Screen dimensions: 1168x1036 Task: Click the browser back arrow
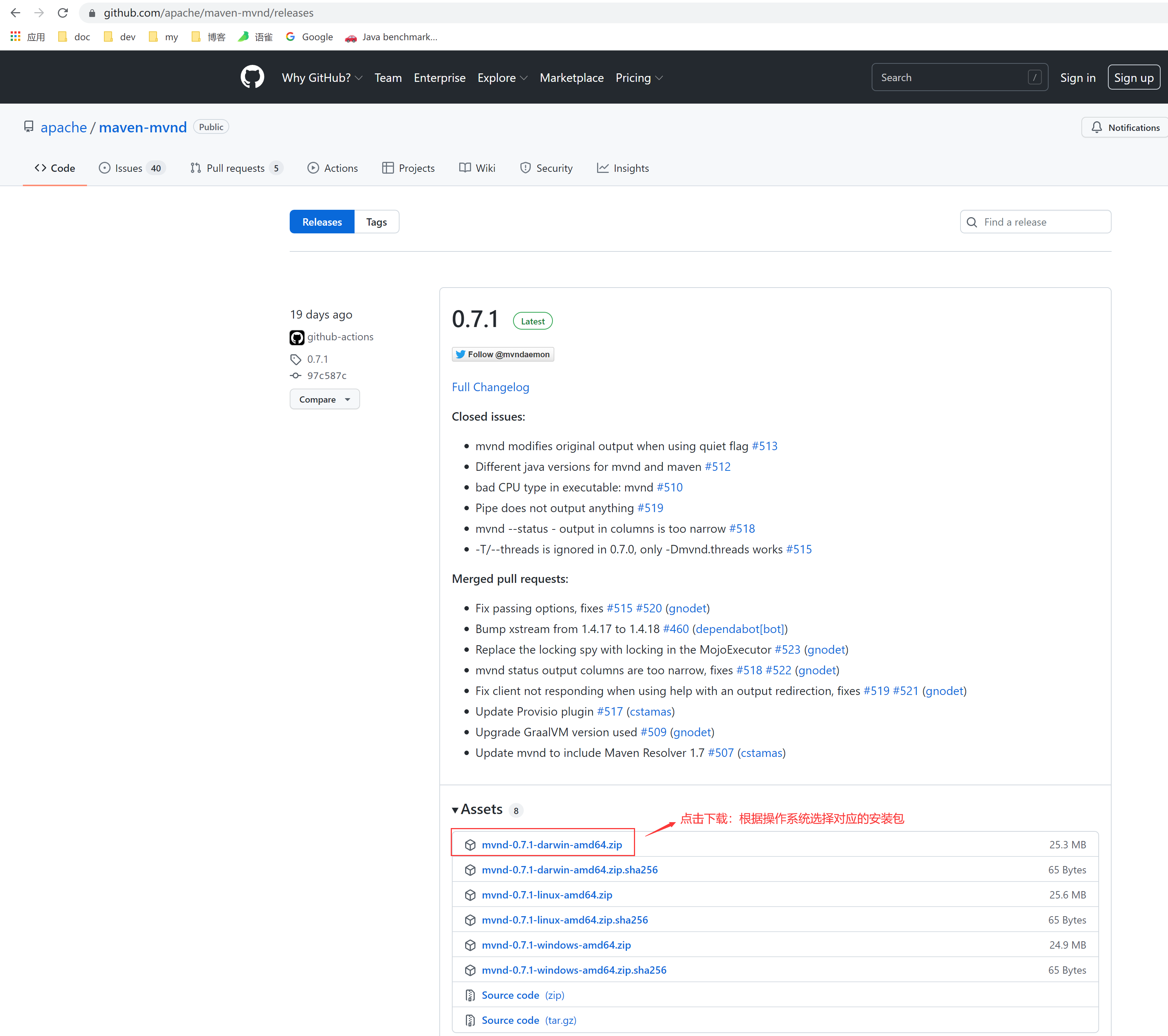(x=15, y=13)
